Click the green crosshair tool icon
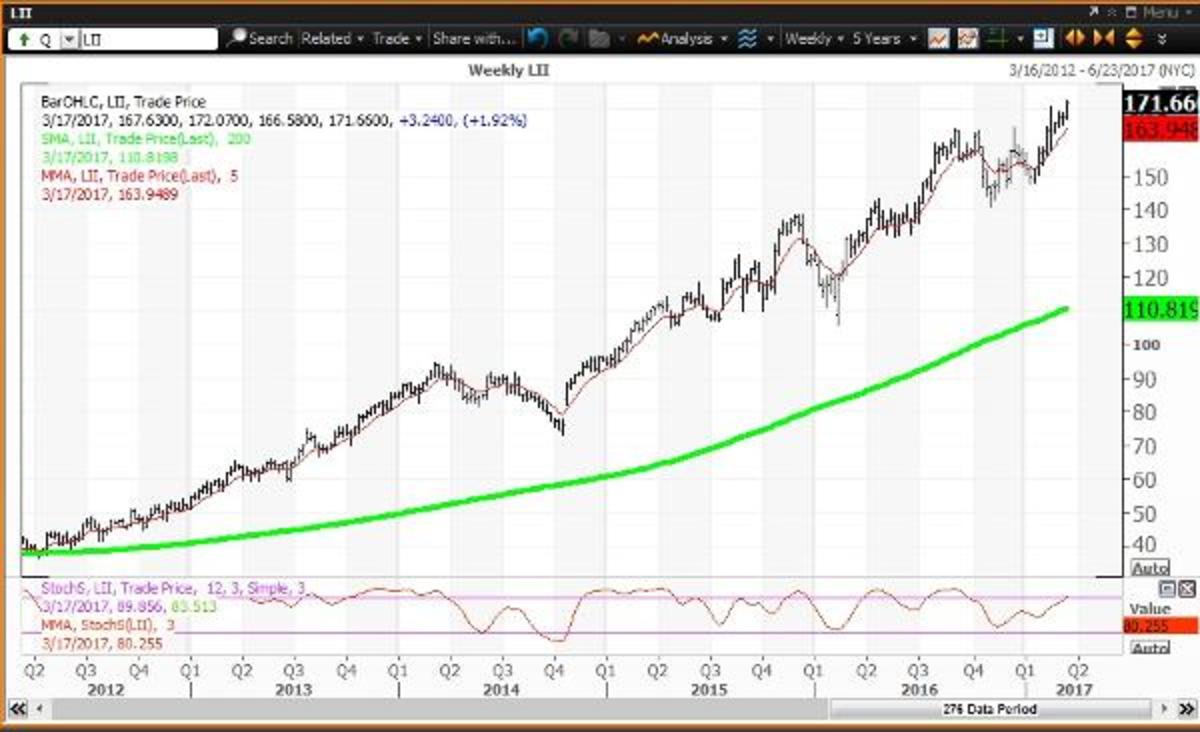1200x732 pixels. coord(998,39)
